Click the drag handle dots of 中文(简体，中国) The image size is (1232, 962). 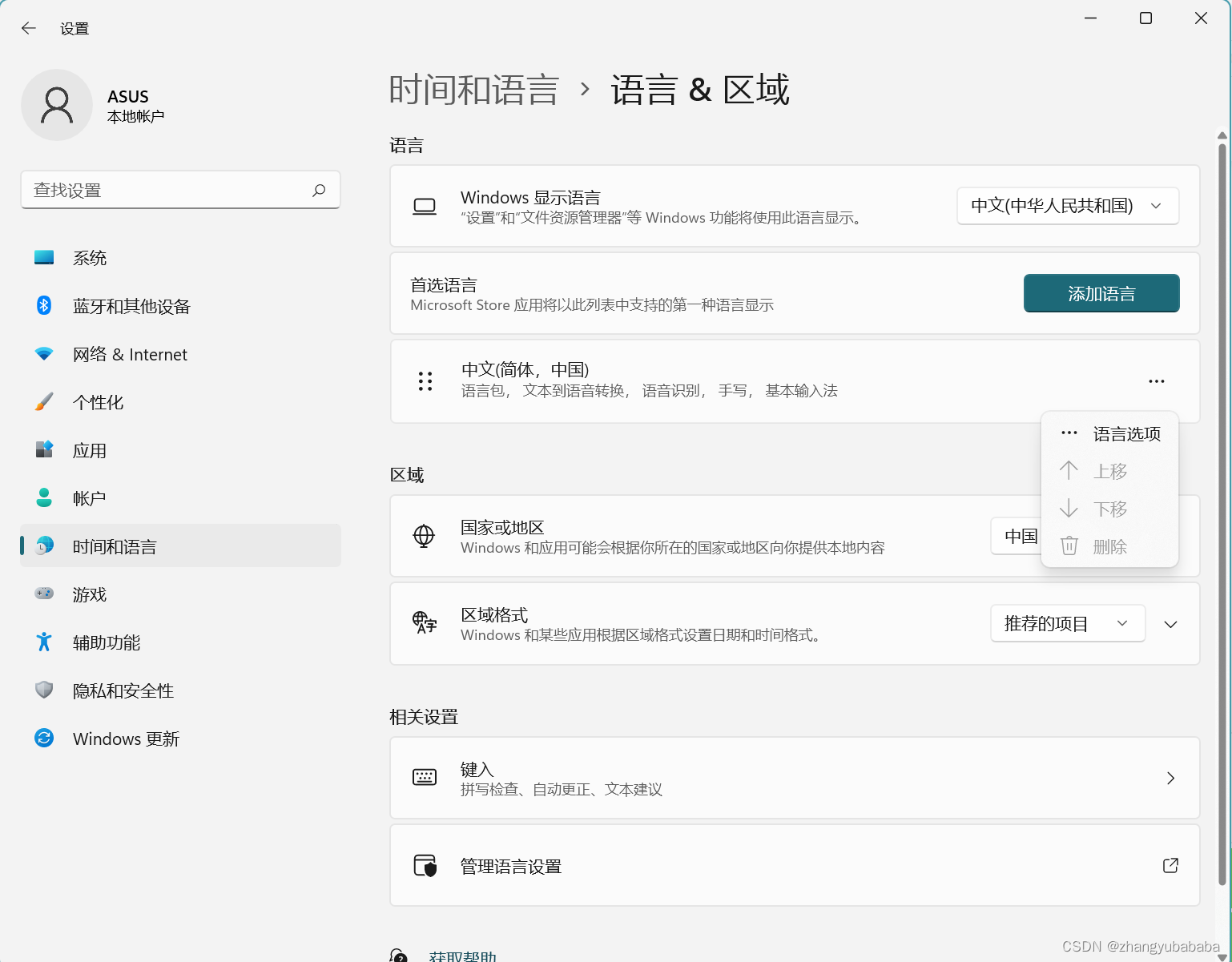pos(425,381)
